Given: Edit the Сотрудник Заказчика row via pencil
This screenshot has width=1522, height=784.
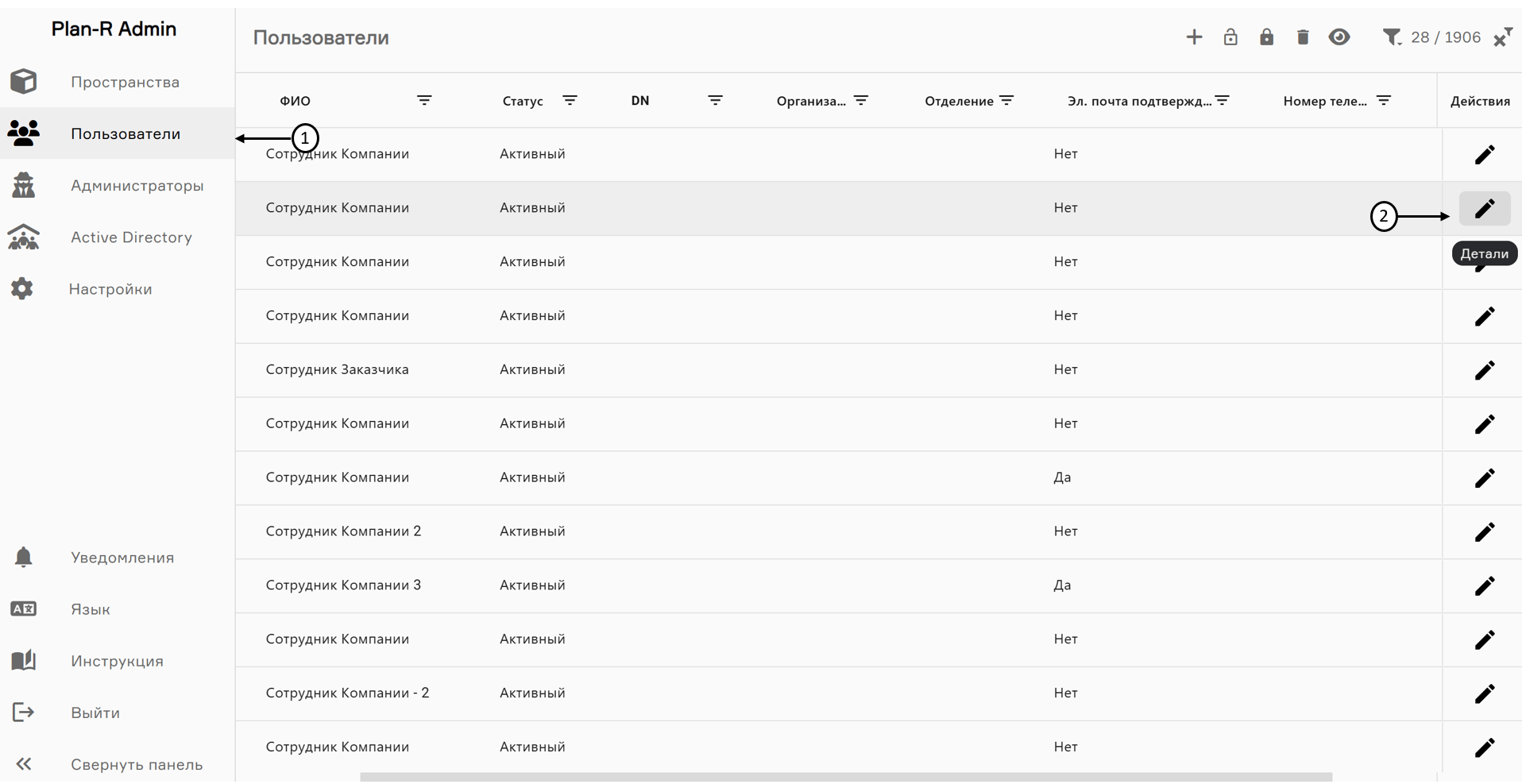Looking at the screenshot, I should [x=1484, y=370].
